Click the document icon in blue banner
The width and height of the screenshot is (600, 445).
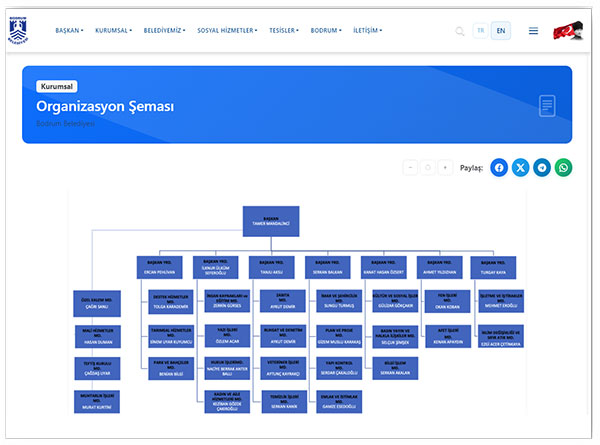coord(546,105)
